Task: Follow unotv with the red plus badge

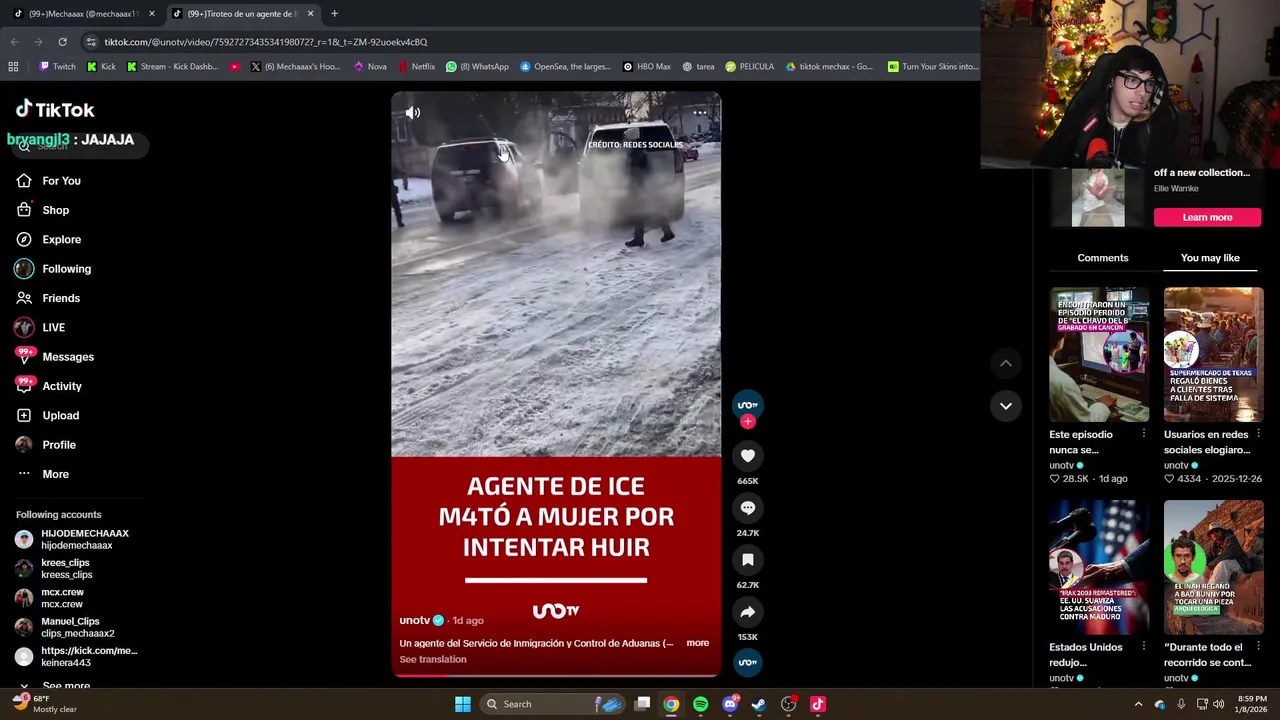Action: (747, 422)
